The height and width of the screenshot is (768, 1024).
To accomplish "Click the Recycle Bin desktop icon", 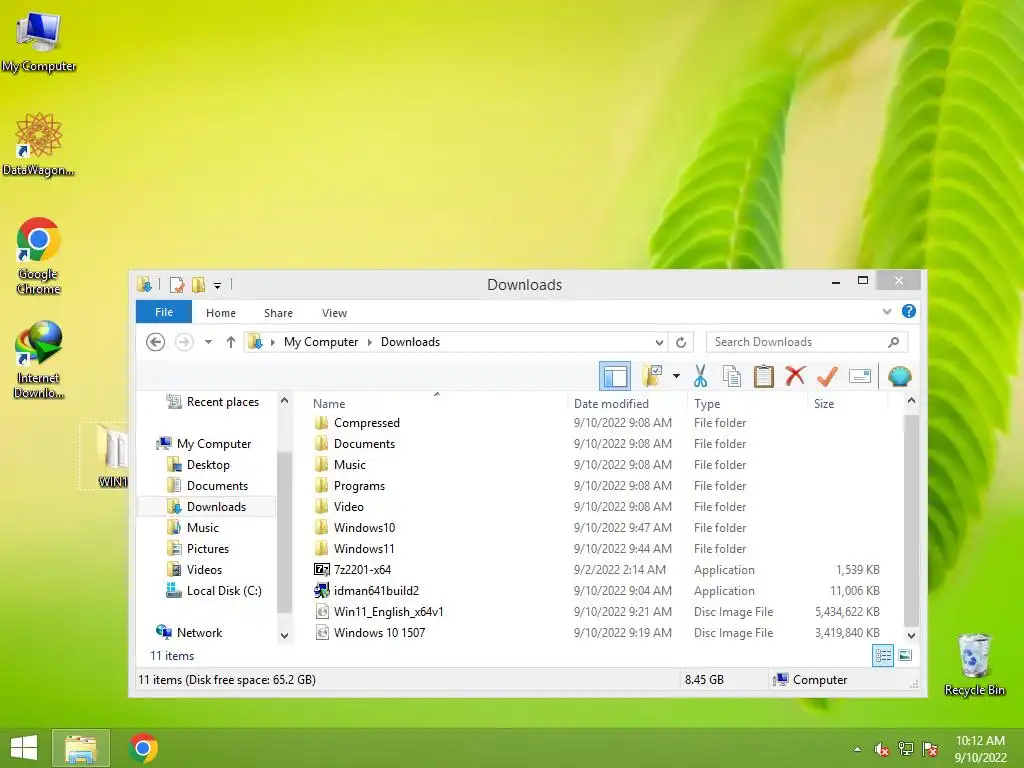I will coord(974,665).
